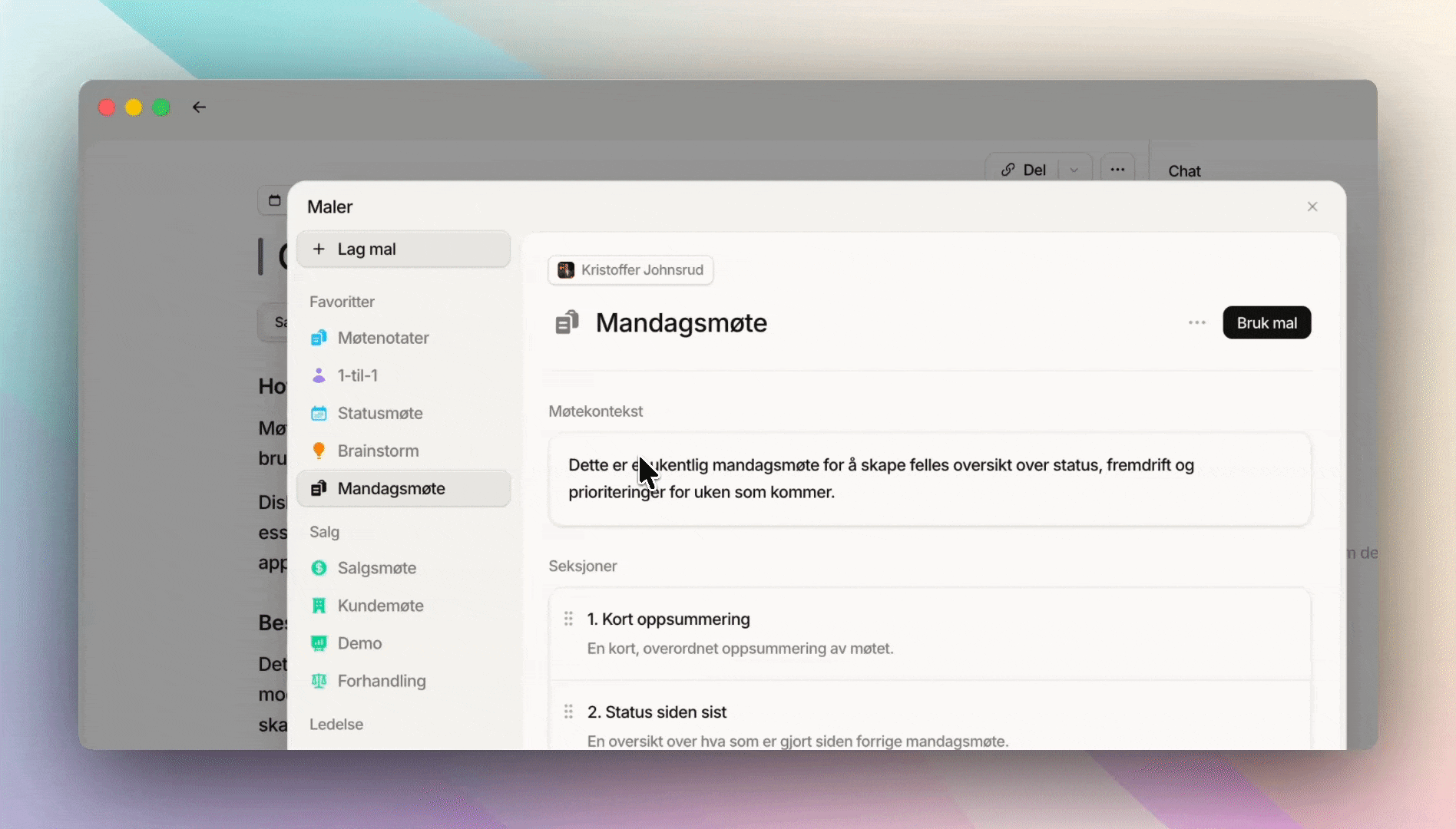Viewport: 1456px width, 829px height.
Task: Click the Møtekontekst description text field
Action: coord(929,479)
